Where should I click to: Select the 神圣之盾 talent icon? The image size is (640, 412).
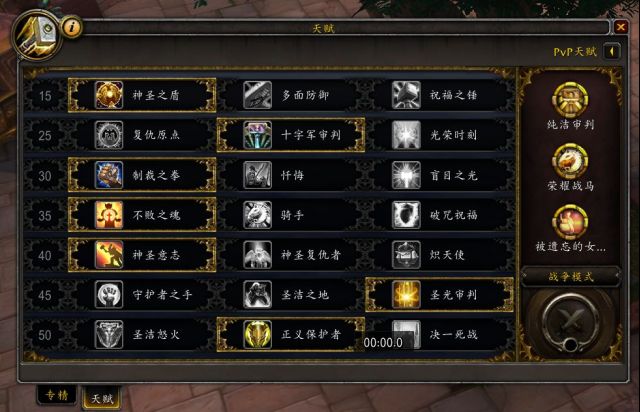point(109,95)
